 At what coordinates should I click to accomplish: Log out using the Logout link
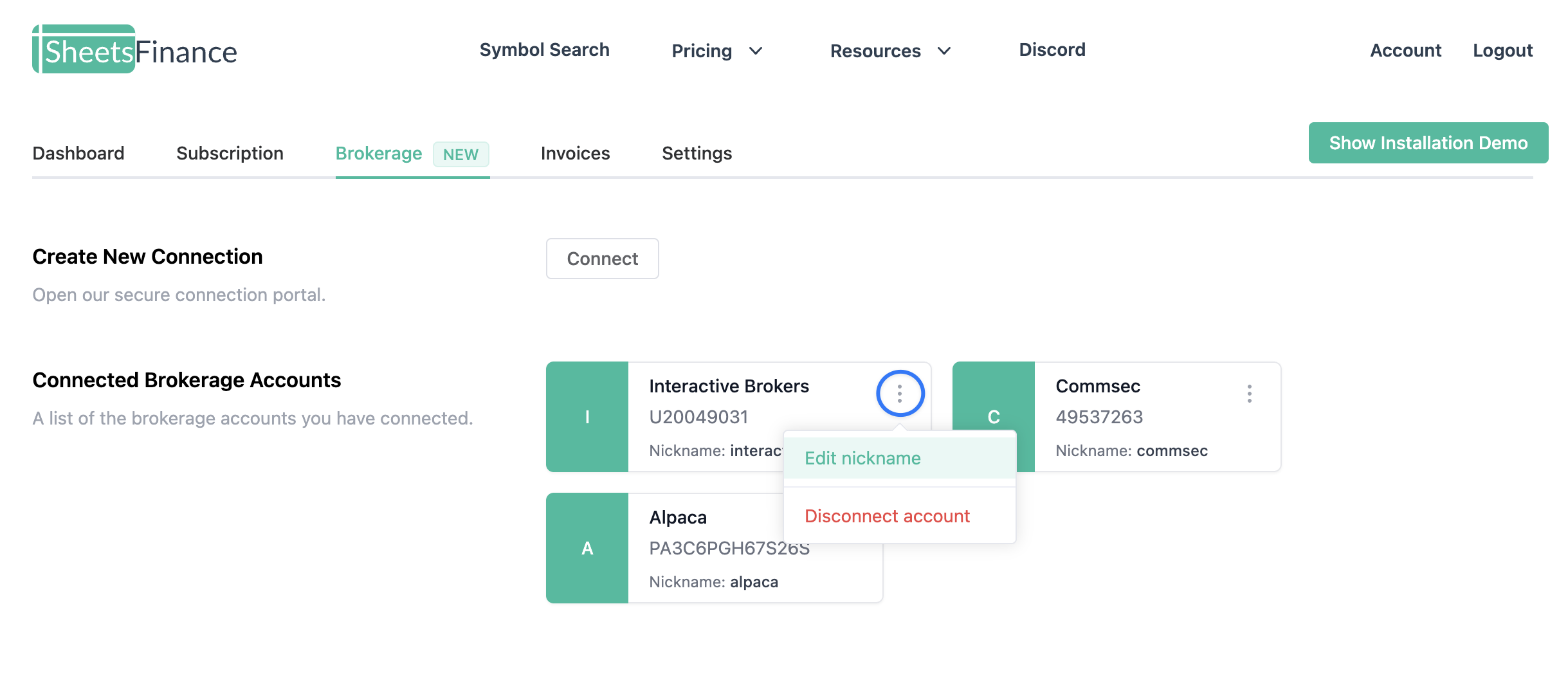pyautogui.click(x=1503, y=50)
